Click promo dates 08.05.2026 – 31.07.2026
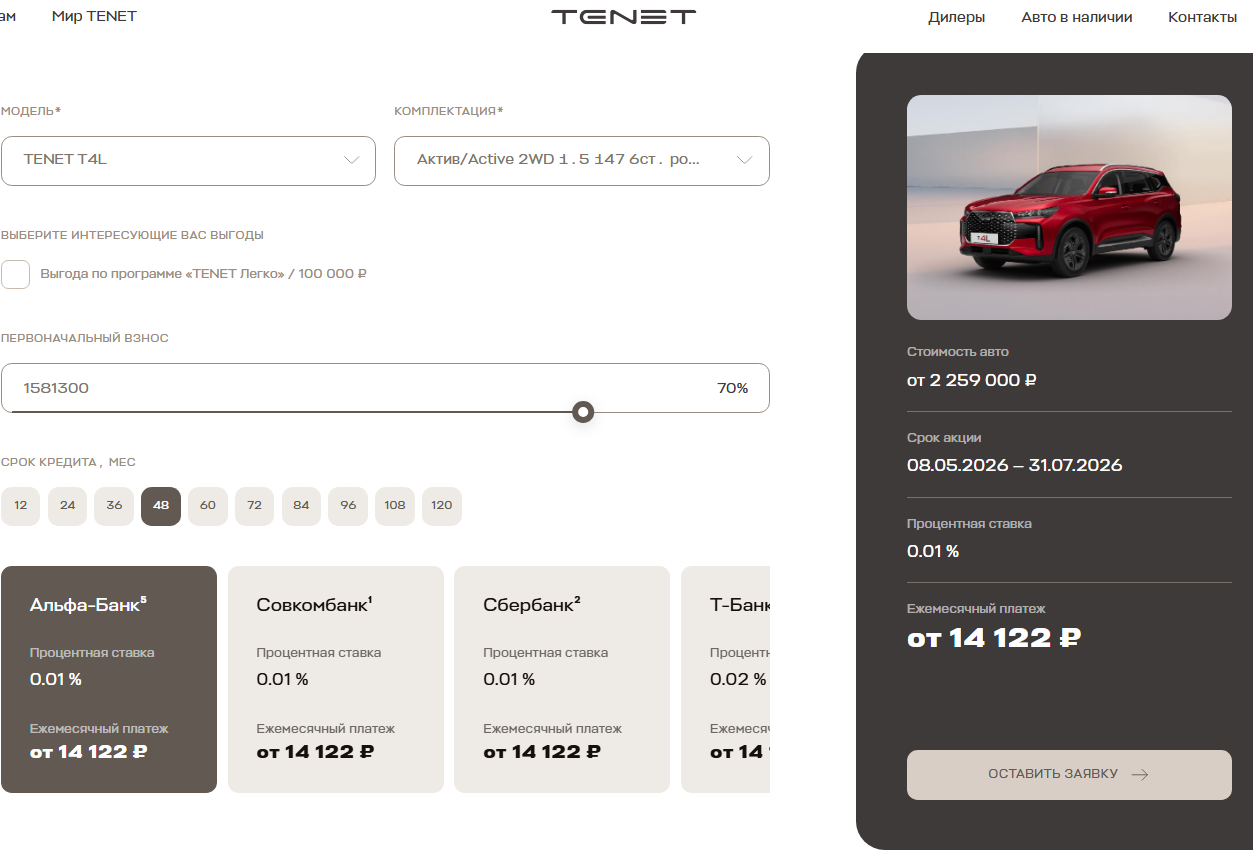1253x856 pixels. tap(1015, 465)
